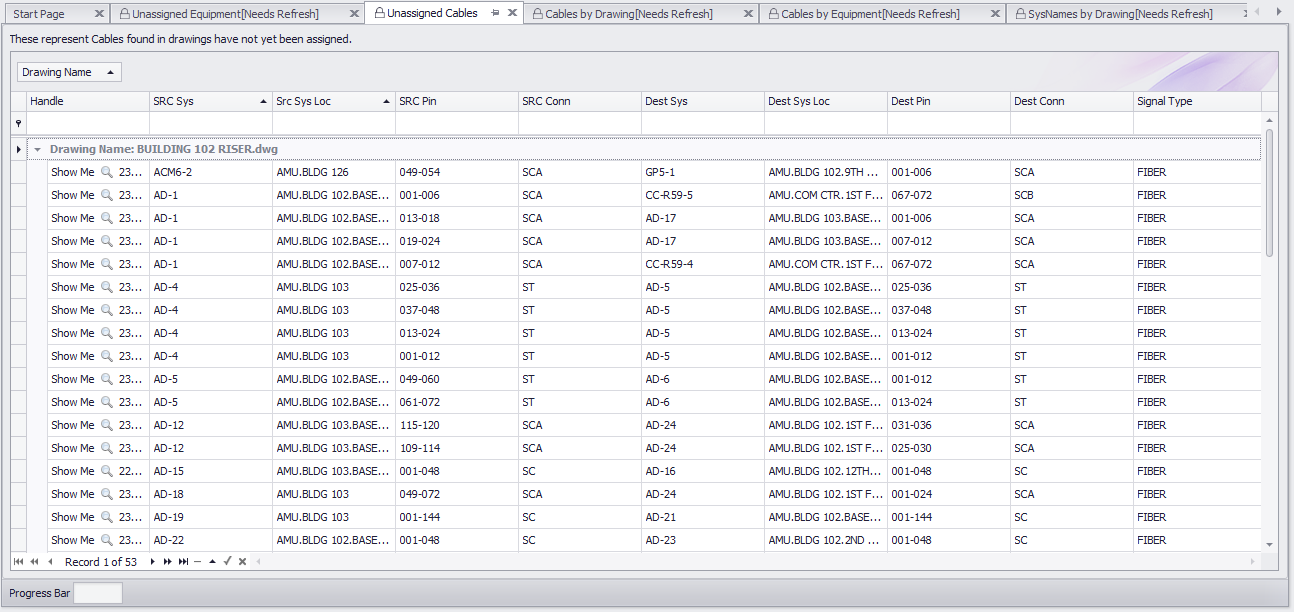Click magnifier icon in AD-12 115-120 row
1294x612 pixels.
pyautogui.click(x=107, y=425)
